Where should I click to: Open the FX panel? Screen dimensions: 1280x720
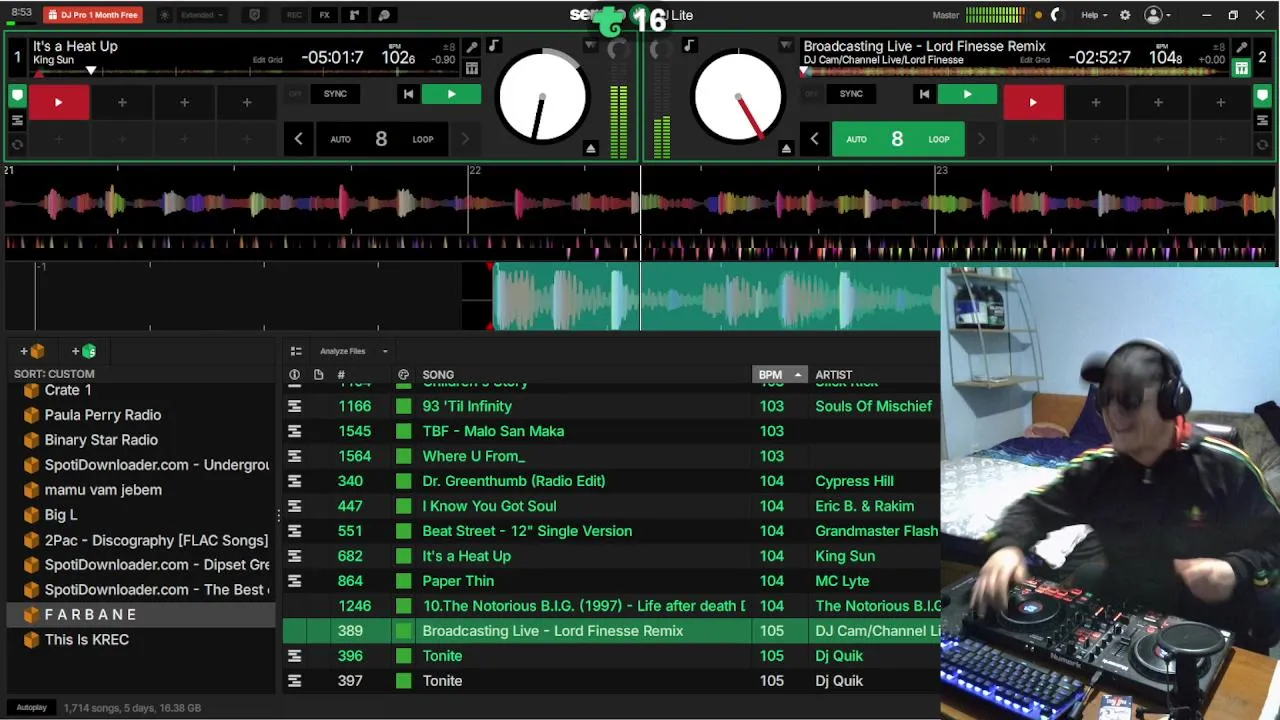click(324, 15)
